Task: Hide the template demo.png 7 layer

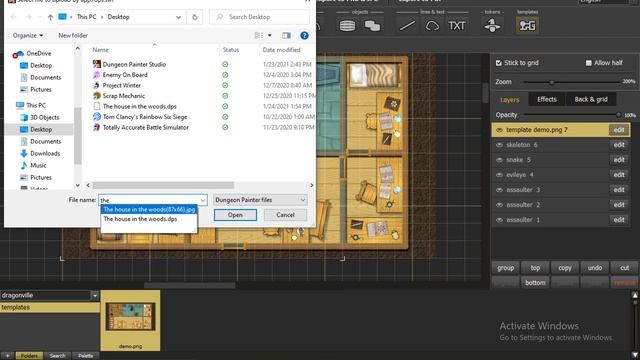Action: pos(499,130)
